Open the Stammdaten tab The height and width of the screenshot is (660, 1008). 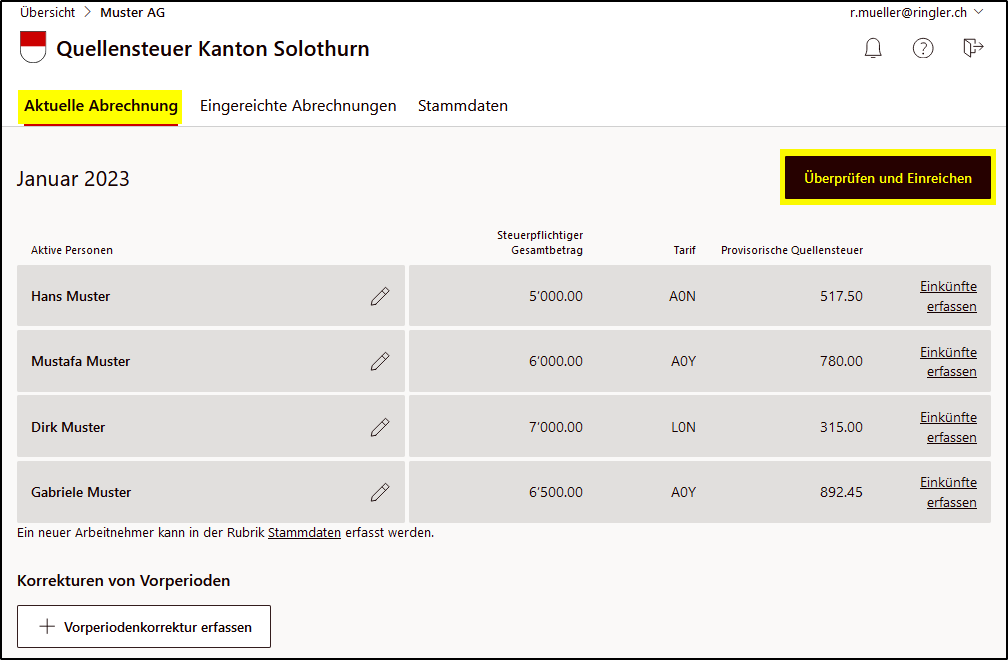[x=463, y=106]
